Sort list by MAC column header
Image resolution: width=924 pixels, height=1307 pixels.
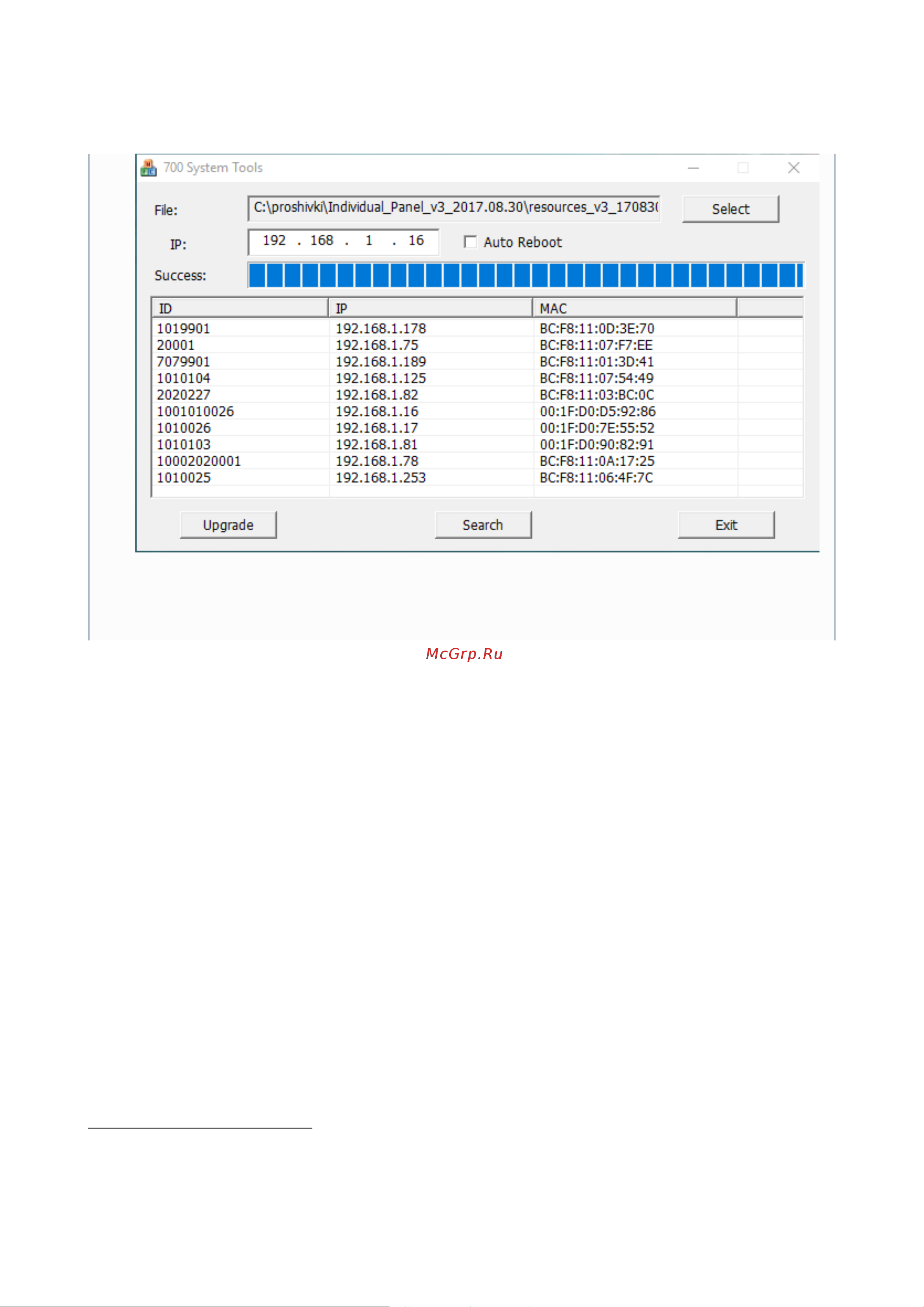635,308
